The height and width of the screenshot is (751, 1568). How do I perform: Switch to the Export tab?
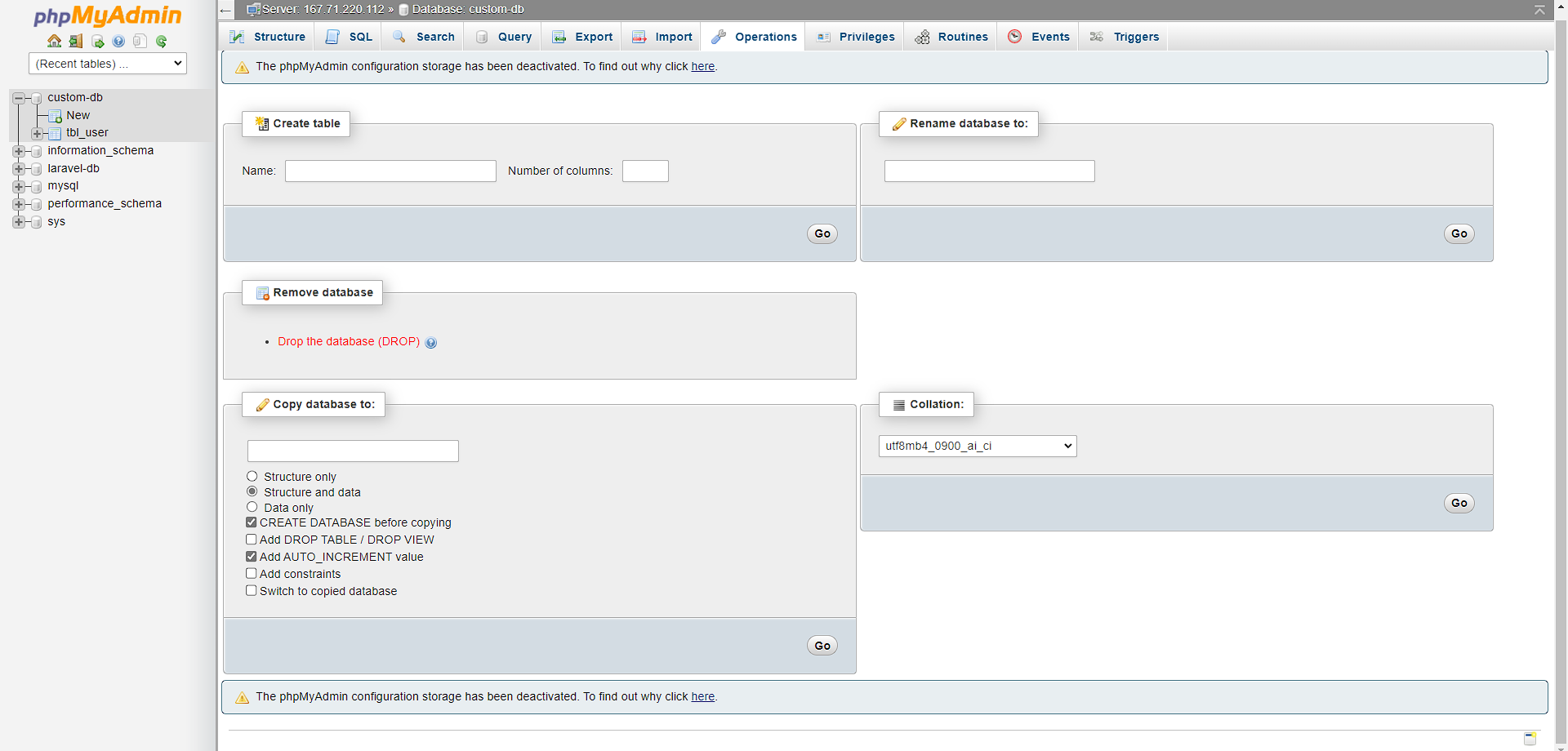click(x=582, y=37)
